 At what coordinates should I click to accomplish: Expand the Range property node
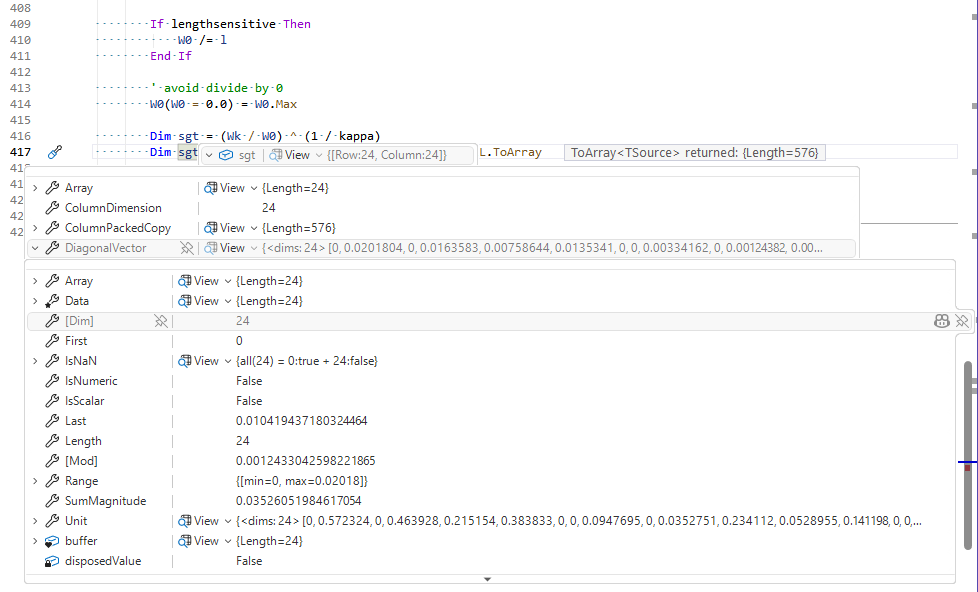tap(35, 481)
